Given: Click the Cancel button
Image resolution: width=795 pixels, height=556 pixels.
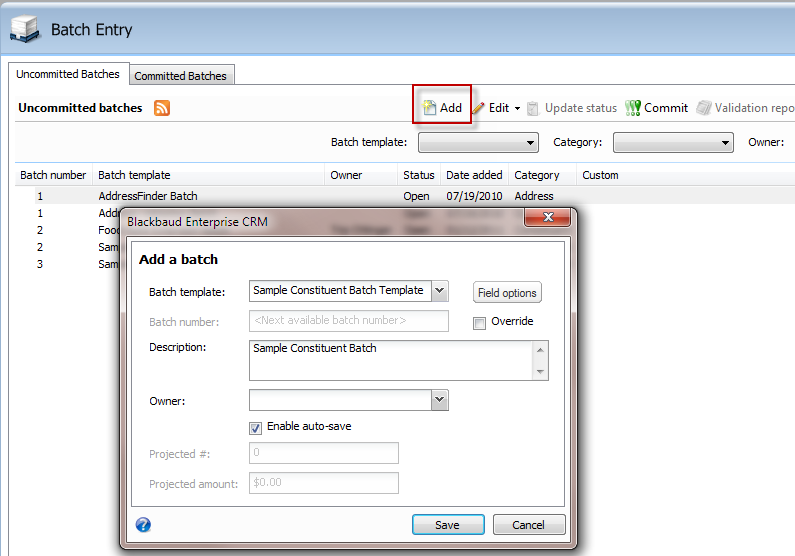Looking at the screenshot, I should [528, 525].
